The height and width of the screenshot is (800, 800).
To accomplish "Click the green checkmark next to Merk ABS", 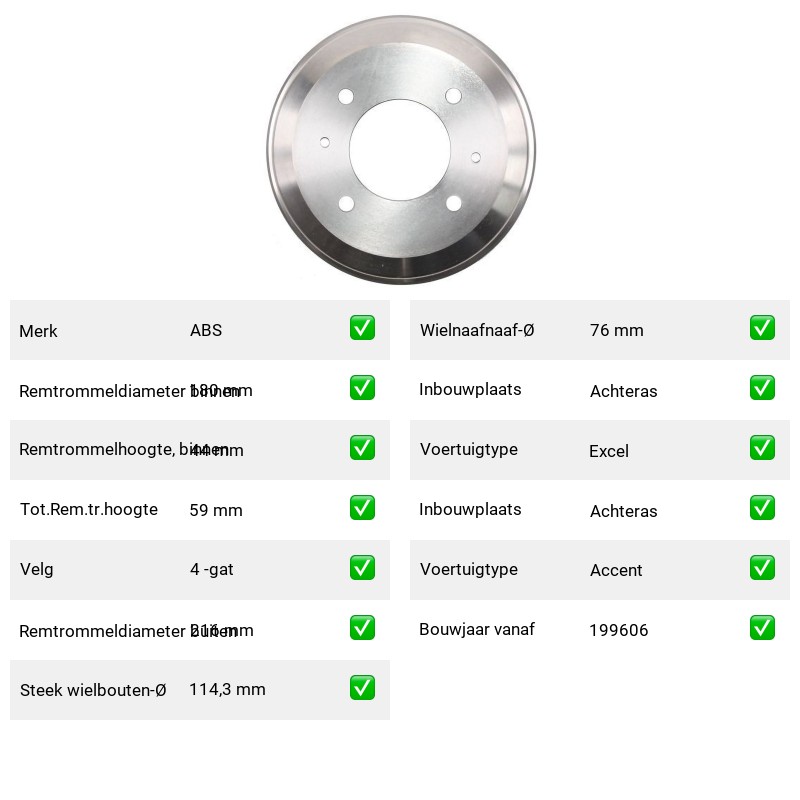I will click(362, 328).
